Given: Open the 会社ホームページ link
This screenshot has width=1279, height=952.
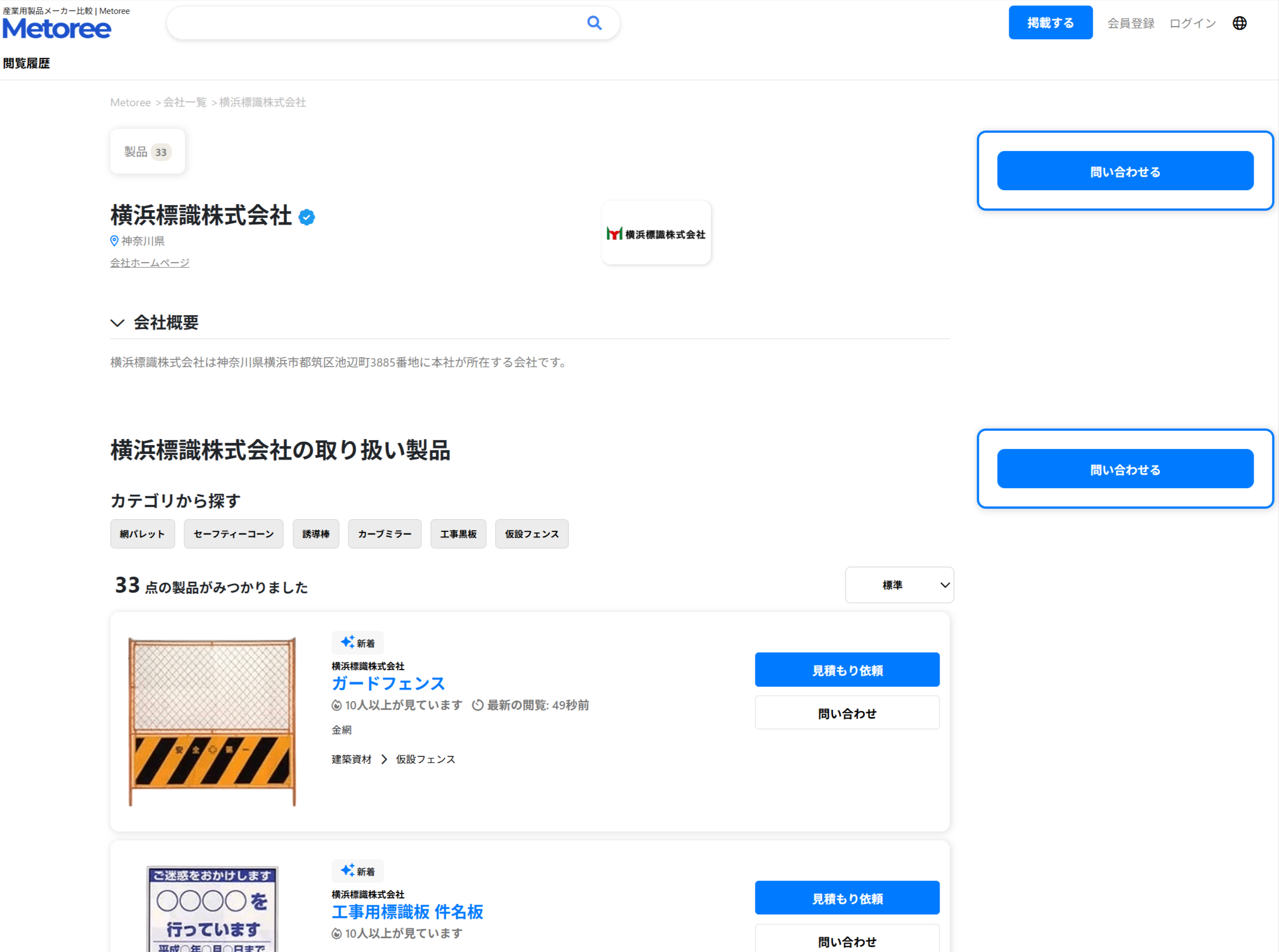Looking at the screenshot, I should pyautogui.click(x=150, y=263).
